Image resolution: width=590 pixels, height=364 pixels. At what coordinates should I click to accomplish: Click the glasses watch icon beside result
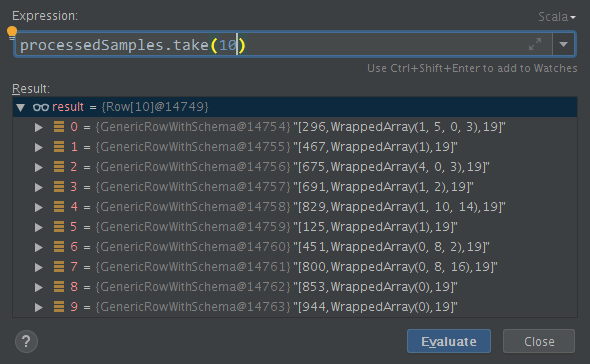click(x=41, y=107)
